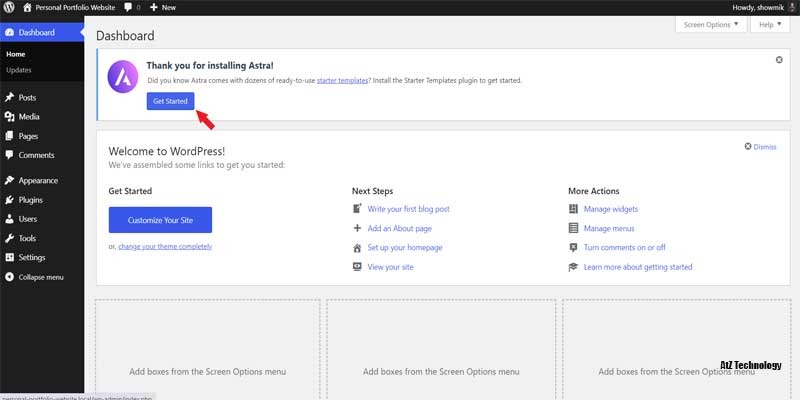Click the plus icon next to New
The width and height of the screenshot is (800, 400).
click(154, 8)
